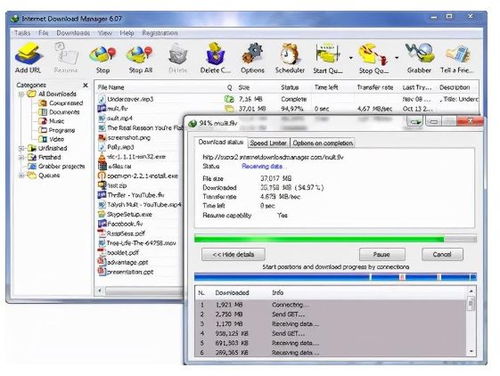This screenshot has height=376, width=500.
Task: Select the Polly.mp3 file row
Action: [x=140, y=147]
